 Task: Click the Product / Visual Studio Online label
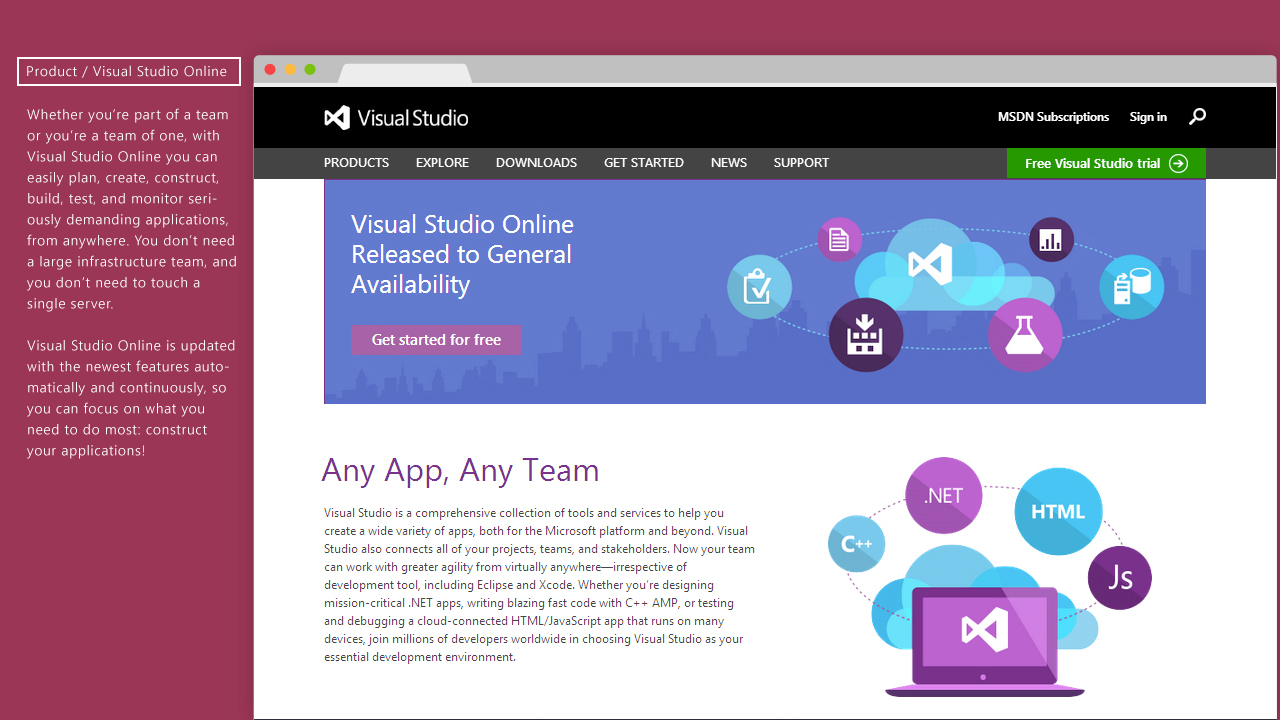129,71
